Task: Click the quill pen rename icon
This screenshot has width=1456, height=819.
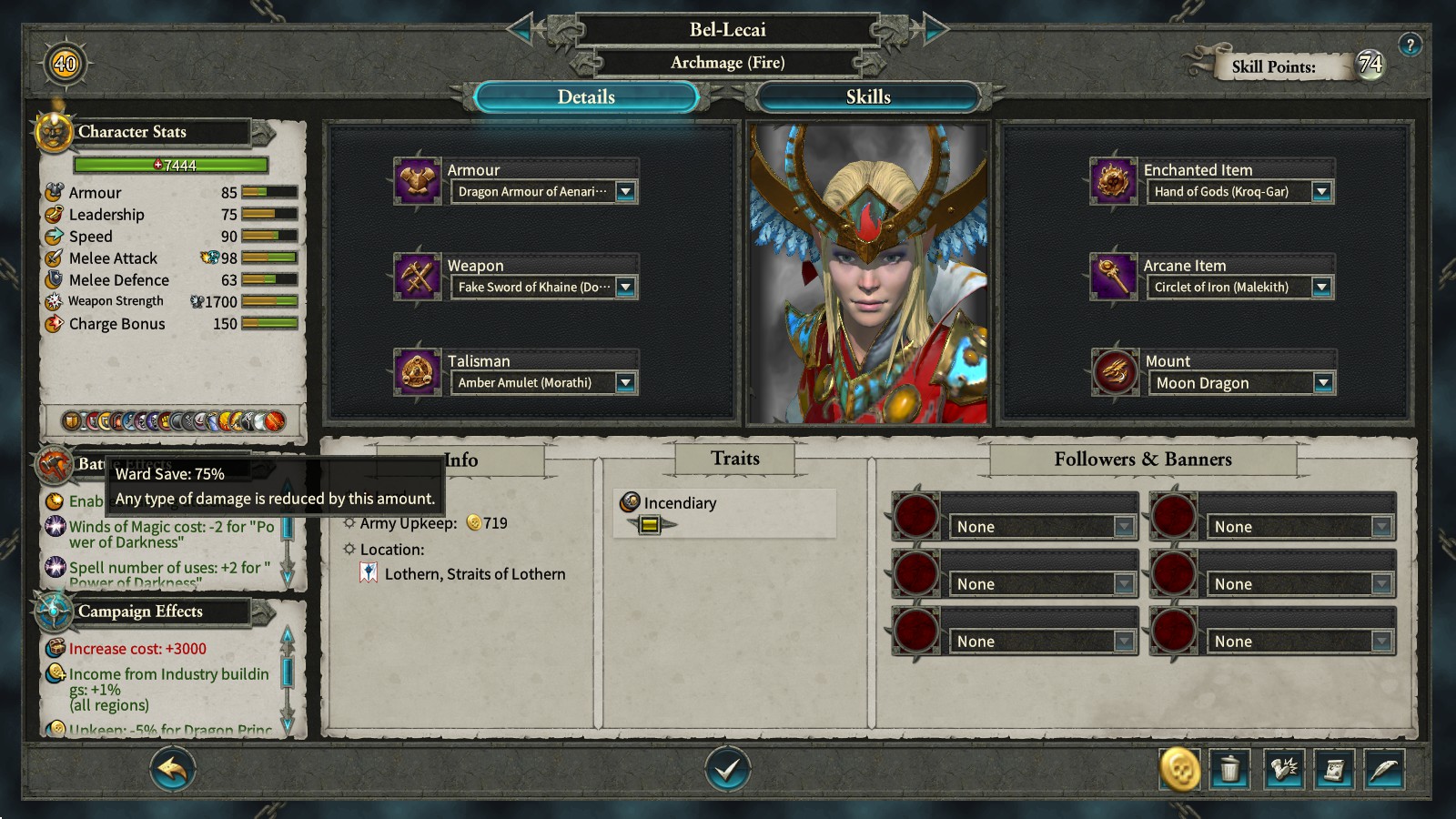Action: 1384,770
